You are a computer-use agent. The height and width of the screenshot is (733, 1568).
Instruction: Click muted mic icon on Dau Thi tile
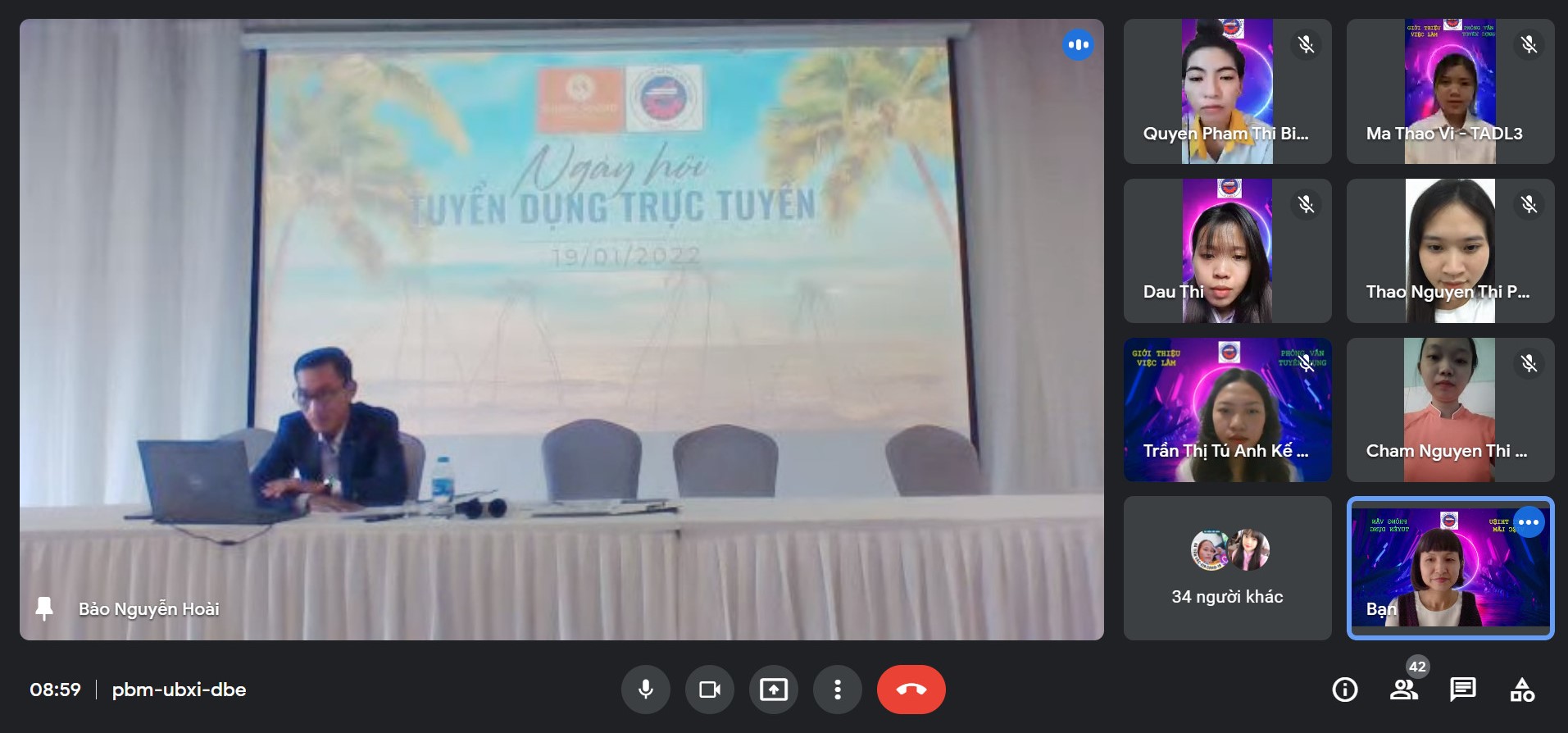click(x=1306, y=204)
